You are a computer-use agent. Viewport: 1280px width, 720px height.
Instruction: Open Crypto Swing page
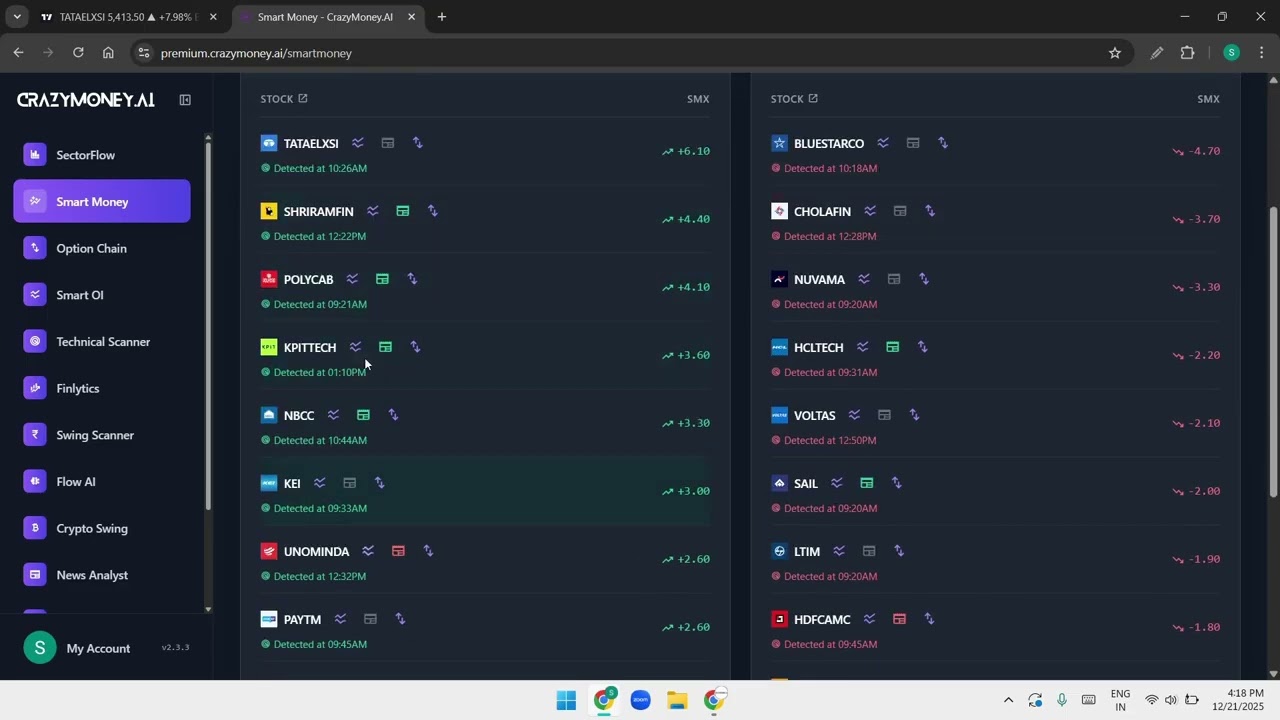coord(101,528)
